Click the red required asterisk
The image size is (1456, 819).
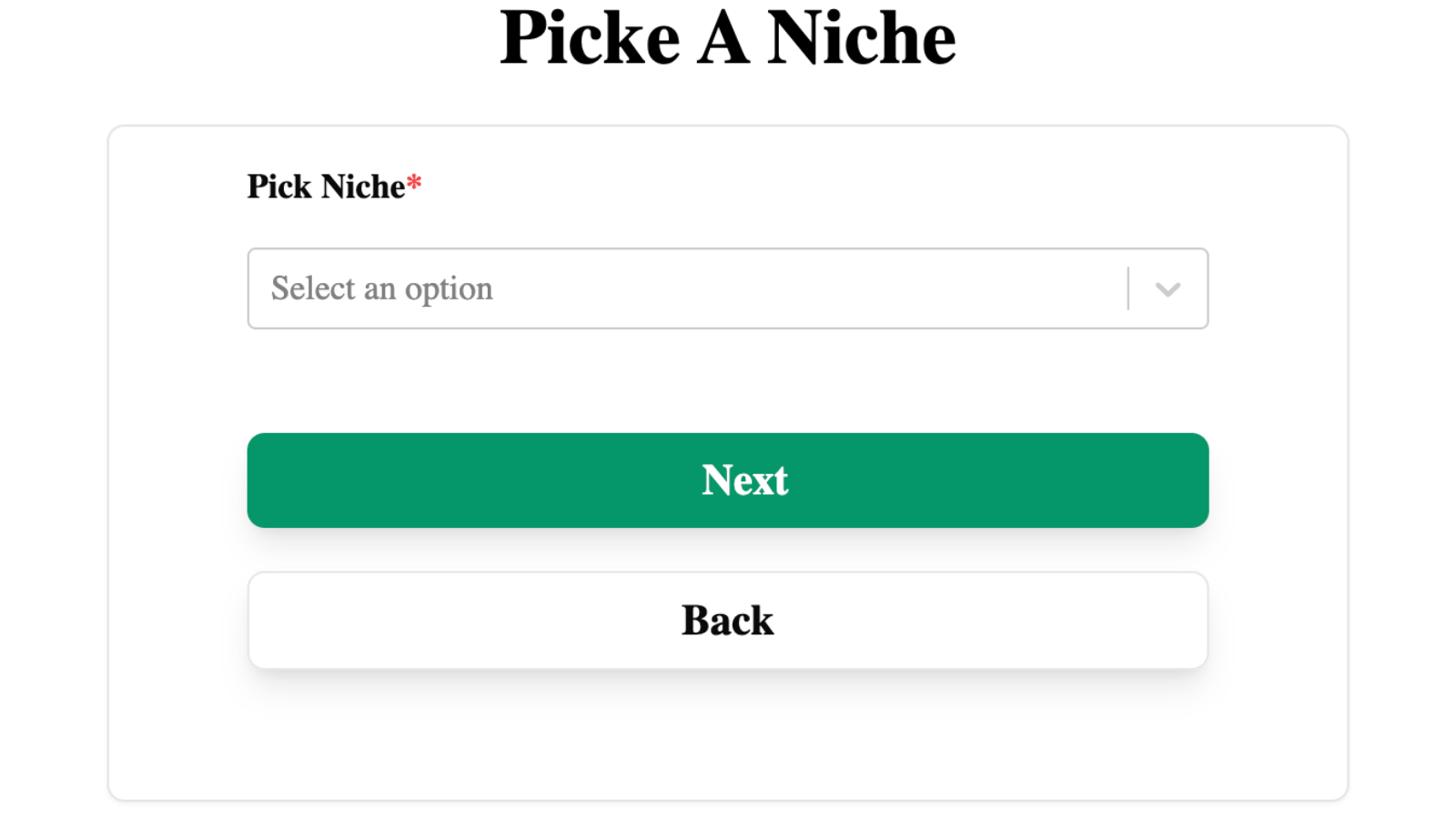coord(414,183)
